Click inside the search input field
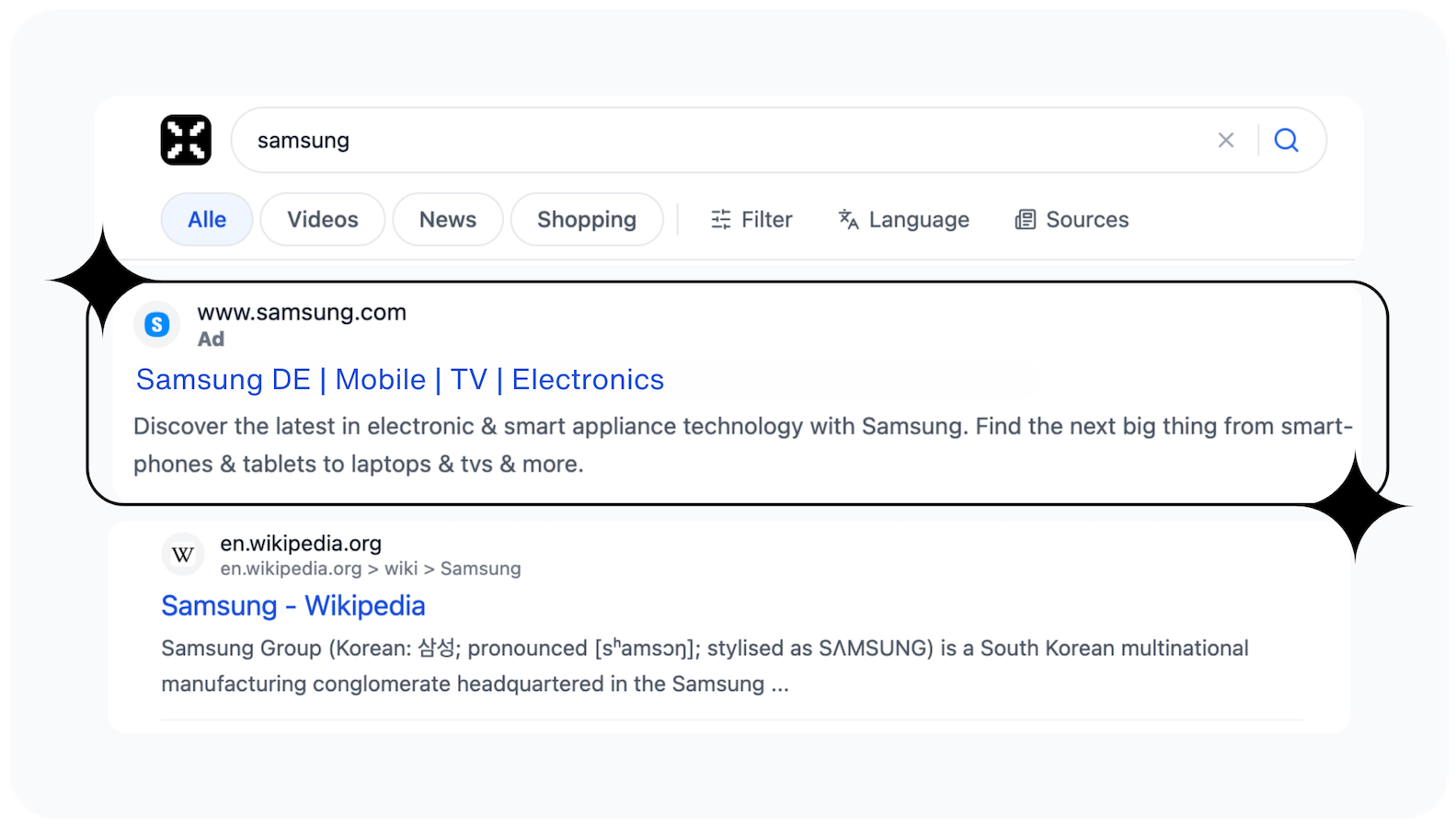This screenshot has height=828, width=1456. [x=644, y=140]
